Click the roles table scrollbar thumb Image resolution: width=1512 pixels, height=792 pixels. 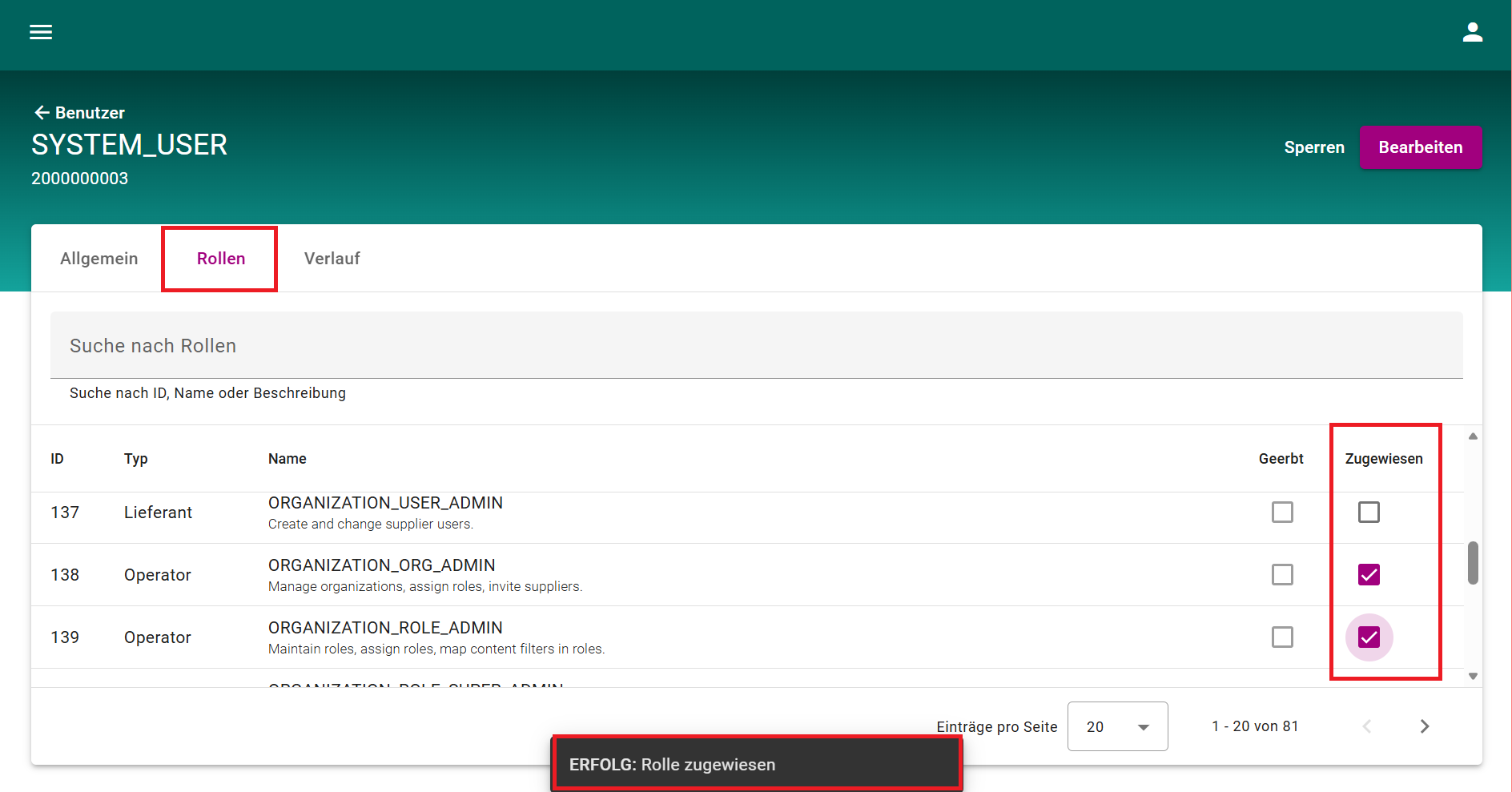coord(1473,563)
